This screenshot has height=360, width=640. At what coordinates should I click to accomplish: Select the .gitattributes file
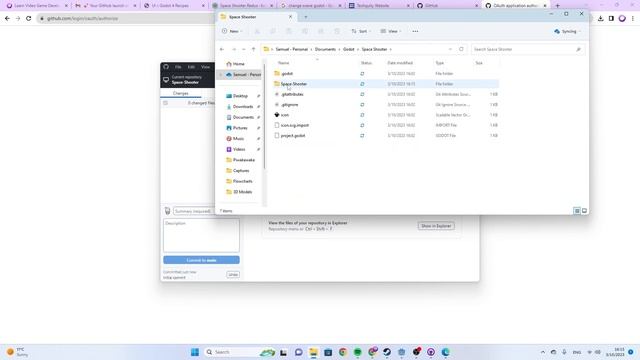[386, 94]
